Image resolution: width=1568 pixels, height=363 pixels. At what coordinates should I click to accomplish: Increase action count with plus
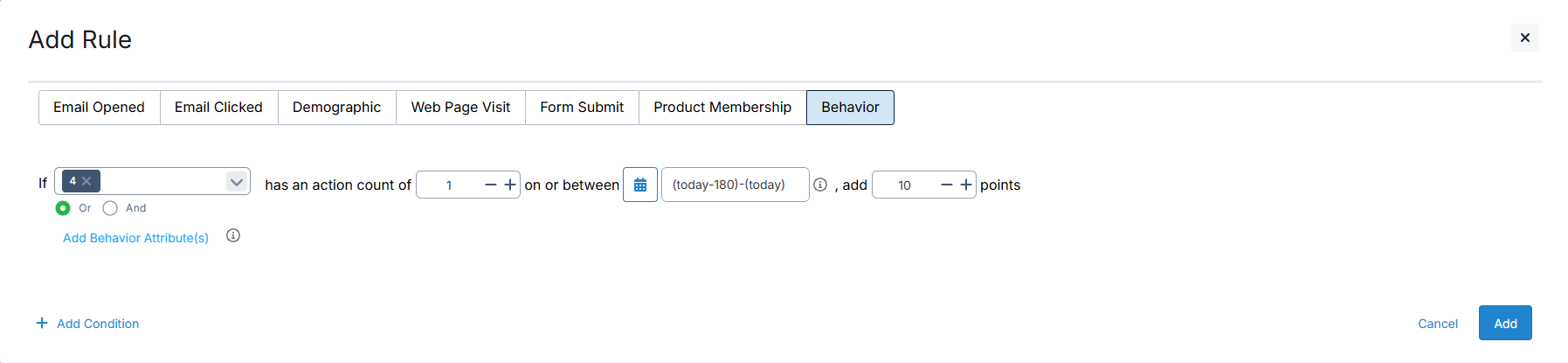pyautogui.click(x=510, y=185)
